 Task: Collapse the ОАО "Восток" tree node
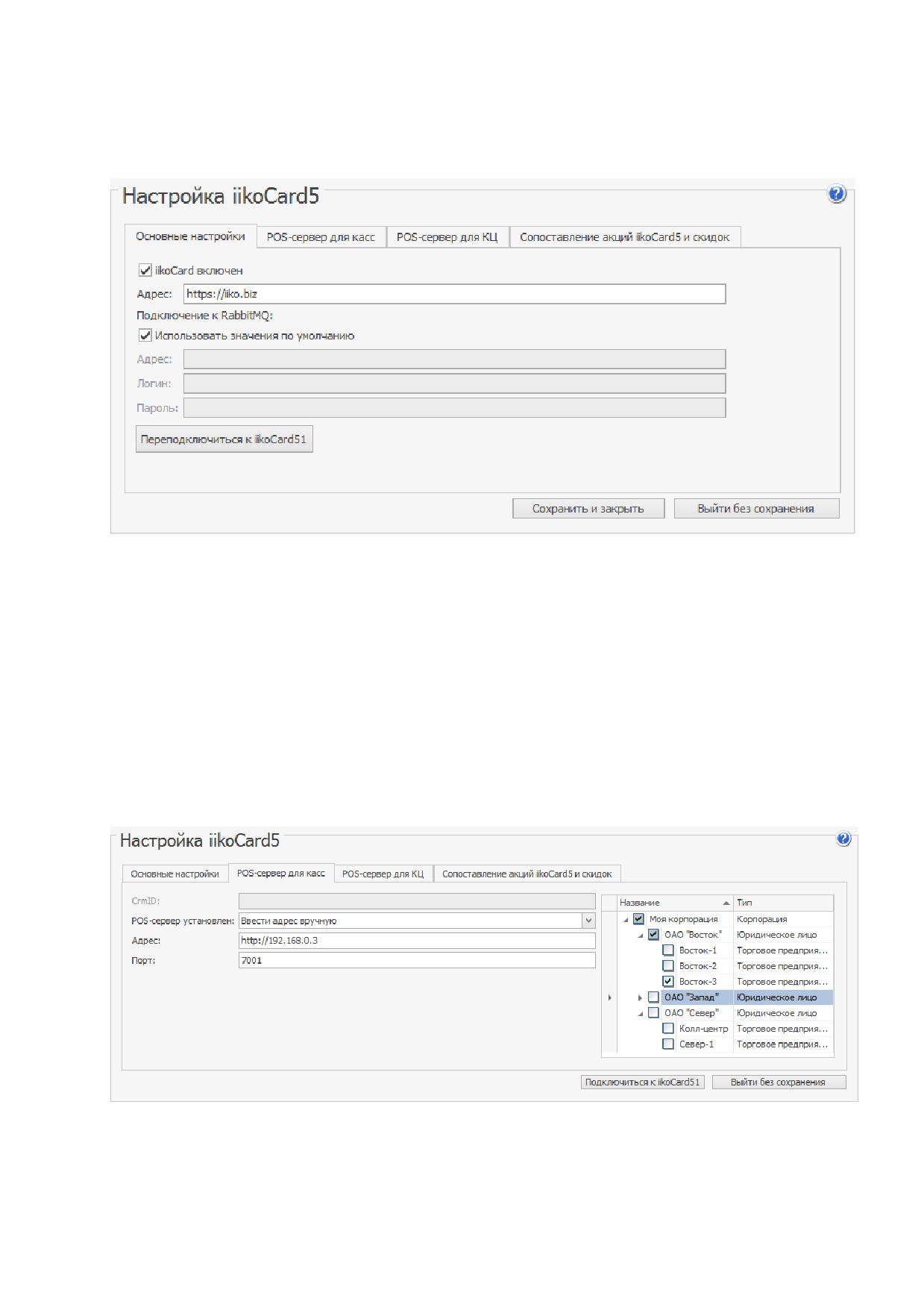pyautogui.click(x=641, y=935)
